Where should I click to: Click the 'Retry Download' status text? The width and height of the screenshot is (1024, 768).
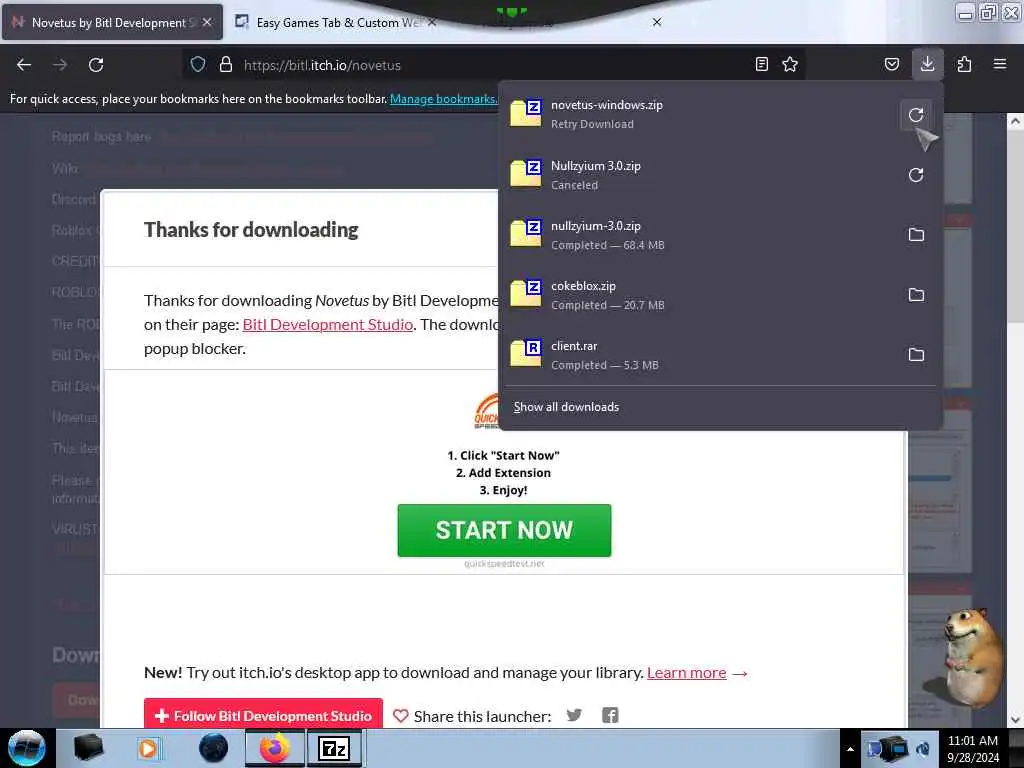click(x=592, y=124)
